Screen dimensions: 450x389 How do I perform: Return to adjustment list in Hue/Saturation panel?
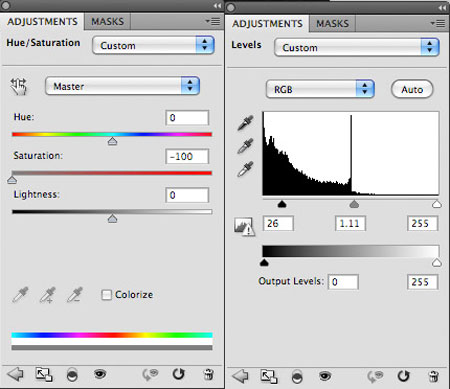(x=15, y=374)
